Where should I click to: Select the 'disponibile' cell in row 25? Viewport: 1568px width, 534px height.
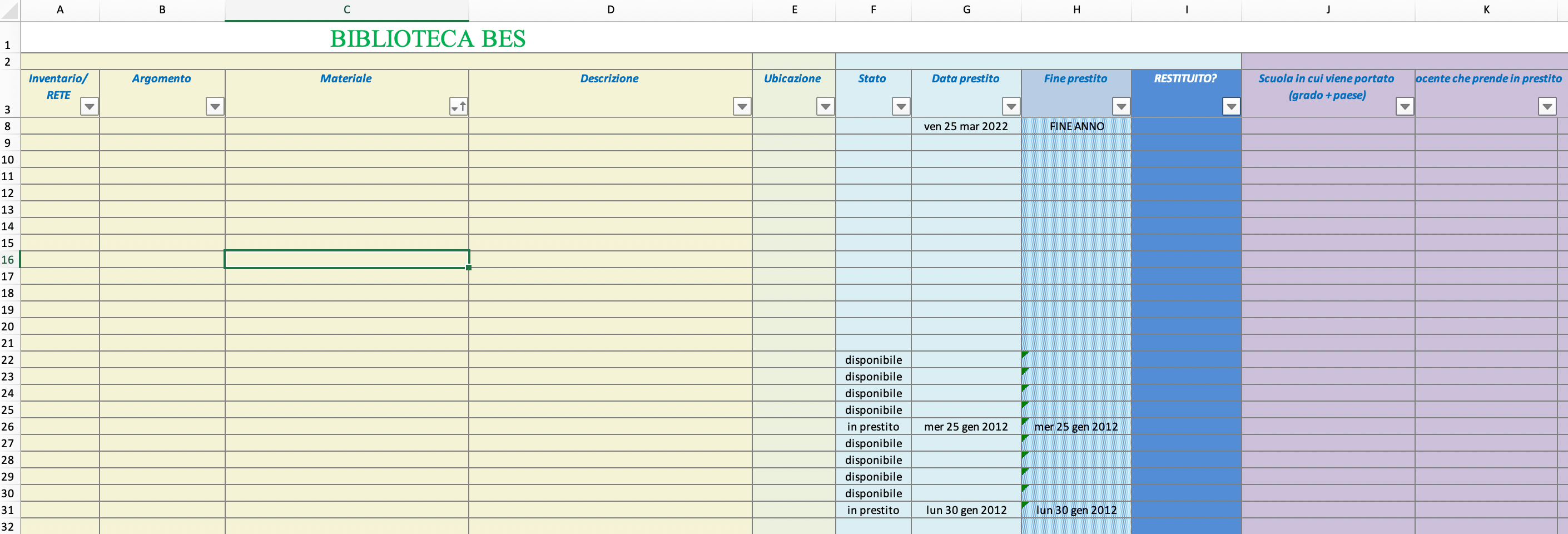pyautogui.click(x=874, y=410)
